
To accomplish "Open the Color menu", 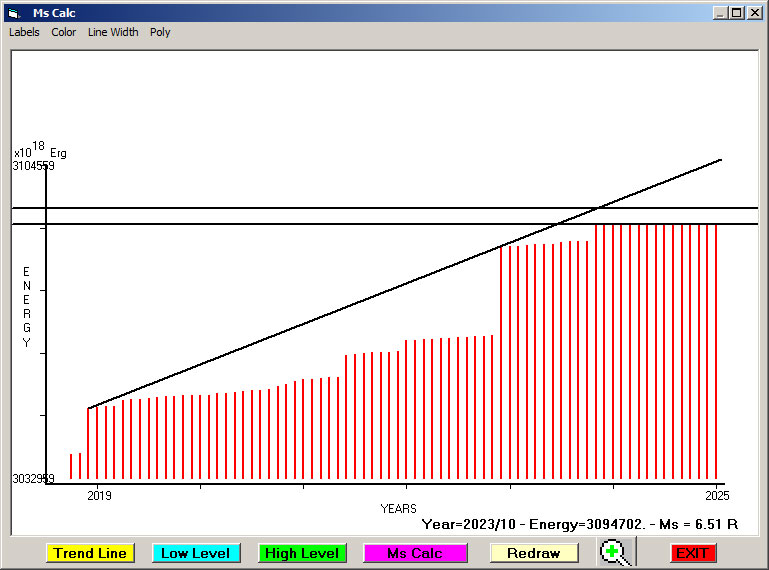I will [x=64, y=32].
